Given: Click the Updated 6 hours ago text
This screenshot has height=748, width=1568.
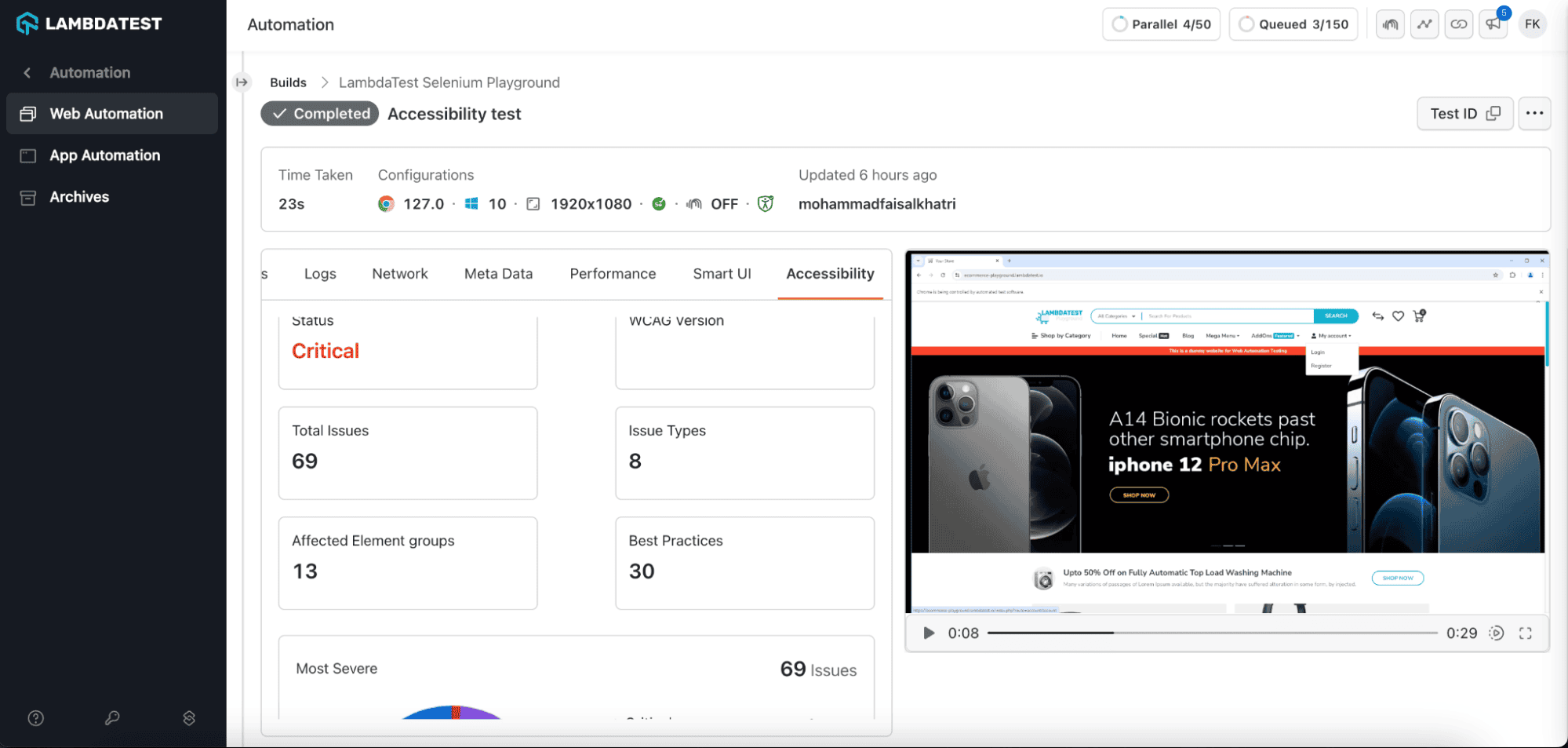Looking at the screenshot, I should [868, 175].
